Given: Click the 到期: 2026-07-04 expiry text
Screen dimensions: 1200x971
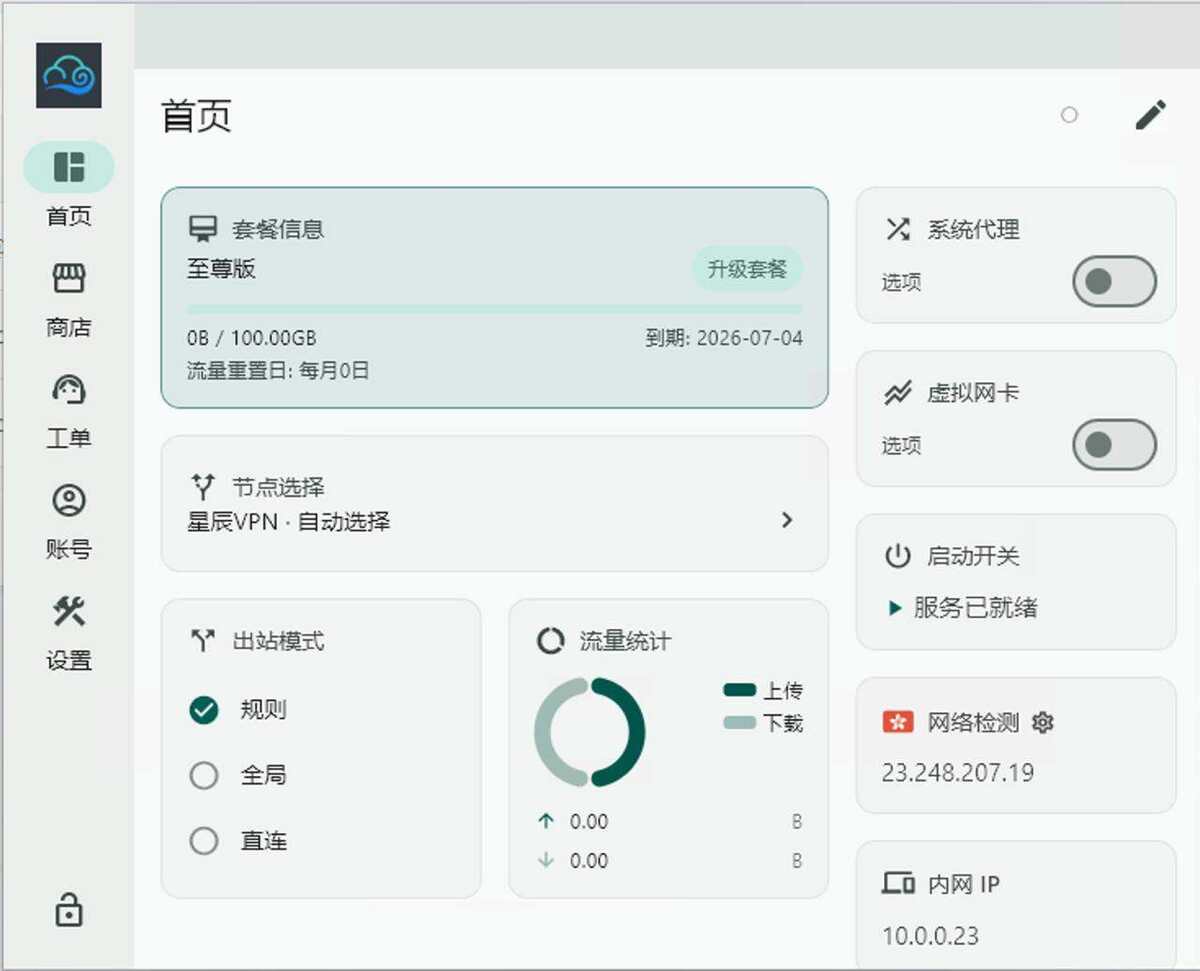Looking at the screenshot, I should pyautogui.click(x=724, y=338).
